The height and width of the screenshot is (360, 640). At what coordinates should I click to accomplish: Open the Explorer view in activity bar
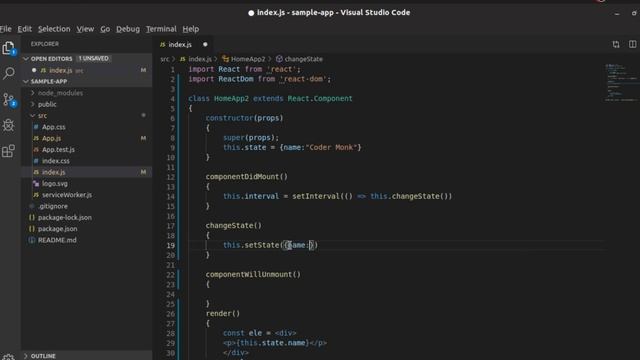coord(9,48)
